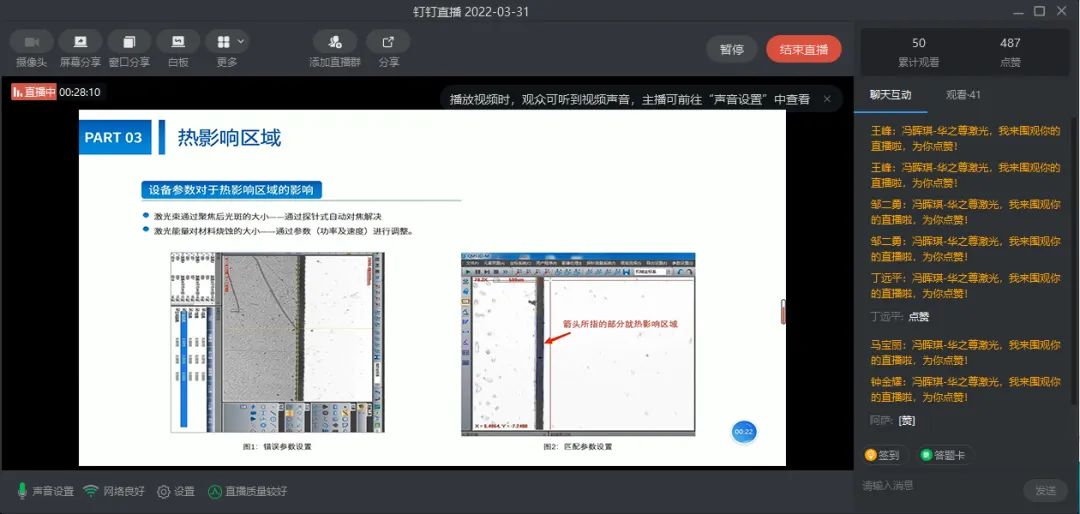The image size is (1080, 514).
Task: Open the 答题卡 answer card
Action: tap(941, 455)
